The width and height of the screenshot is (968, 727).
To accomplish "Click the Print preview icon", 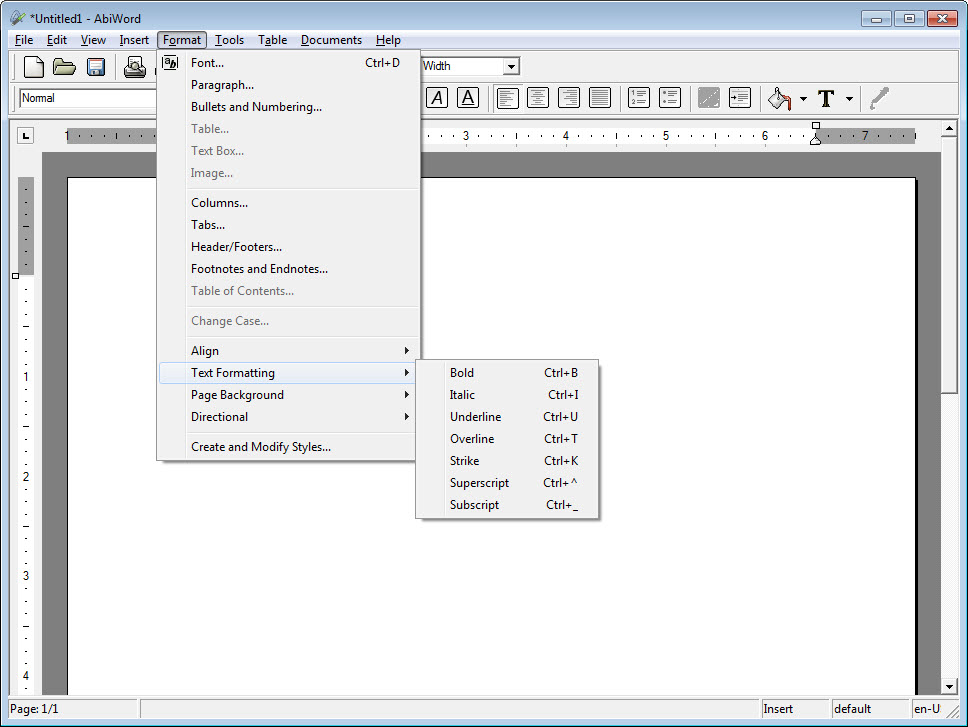I will (x=135, y=67).
